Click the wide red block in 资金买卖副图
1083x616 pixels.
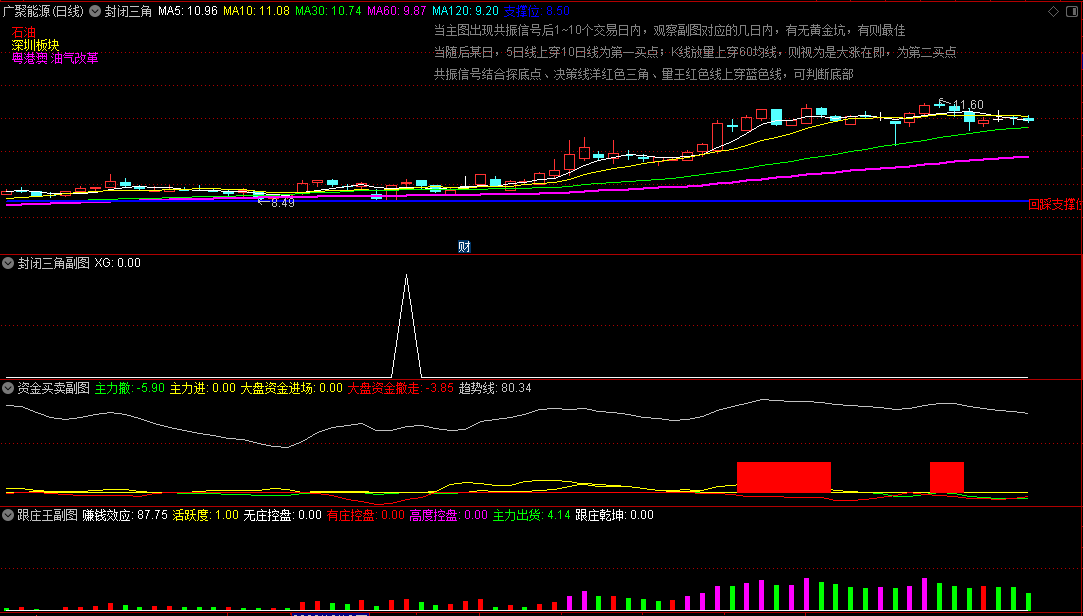pyautogui.click(x=784, y=477)
